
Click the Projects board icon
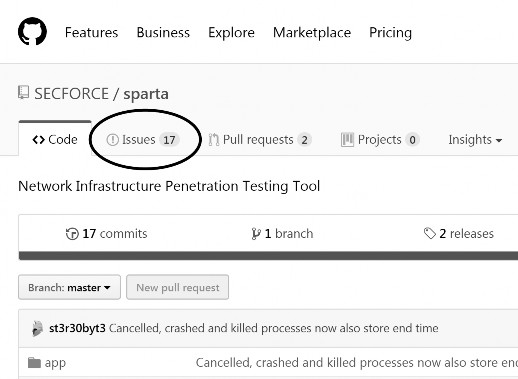(347, 140)
